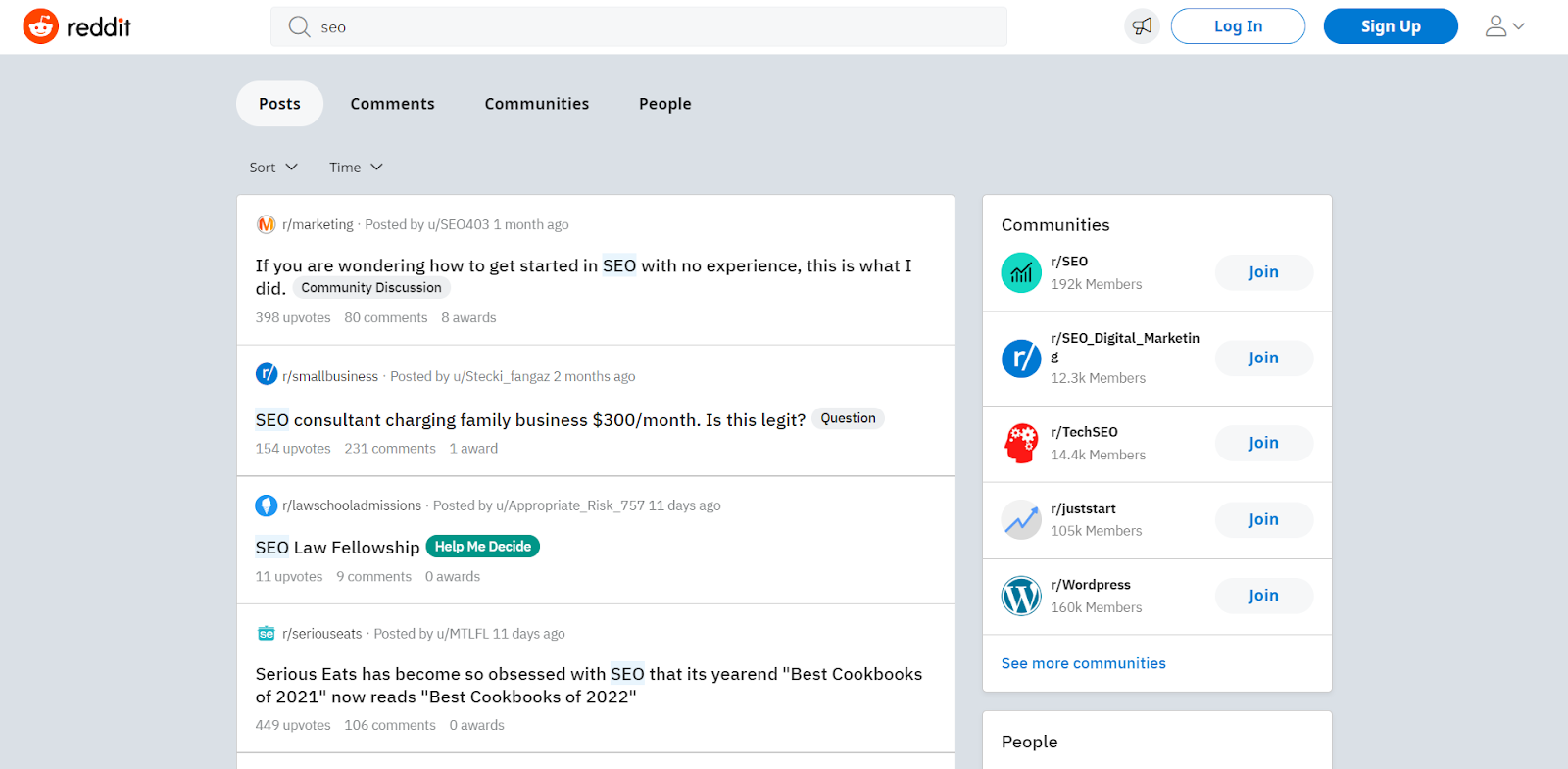Image resolution: width=1568 pixels, height=769 pixels.
Task: Click "192k Members" text
Action: tap(1097, 284)
